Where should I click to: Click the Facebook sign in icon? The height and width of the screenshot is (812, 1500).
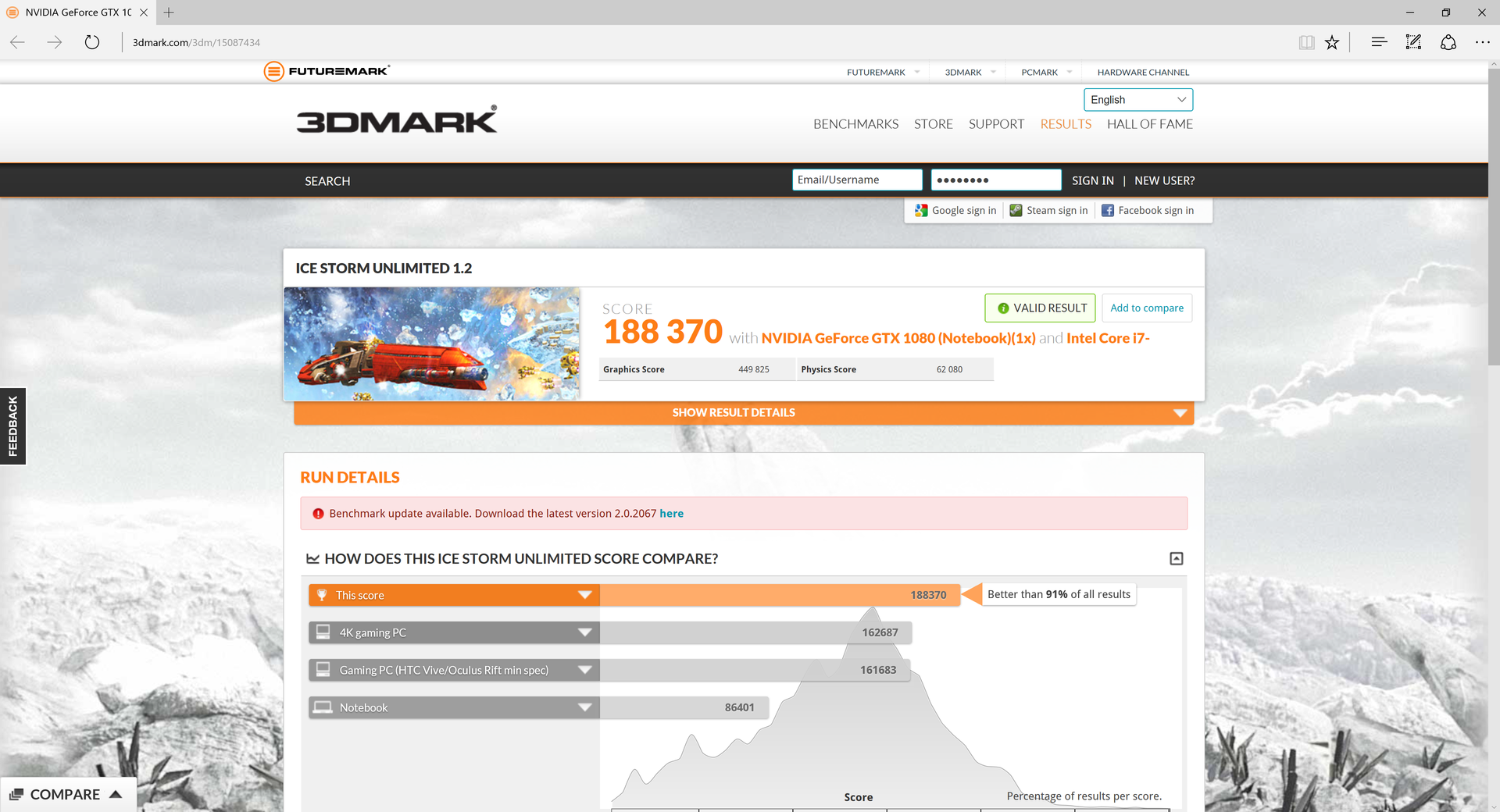coord(1108,210)
